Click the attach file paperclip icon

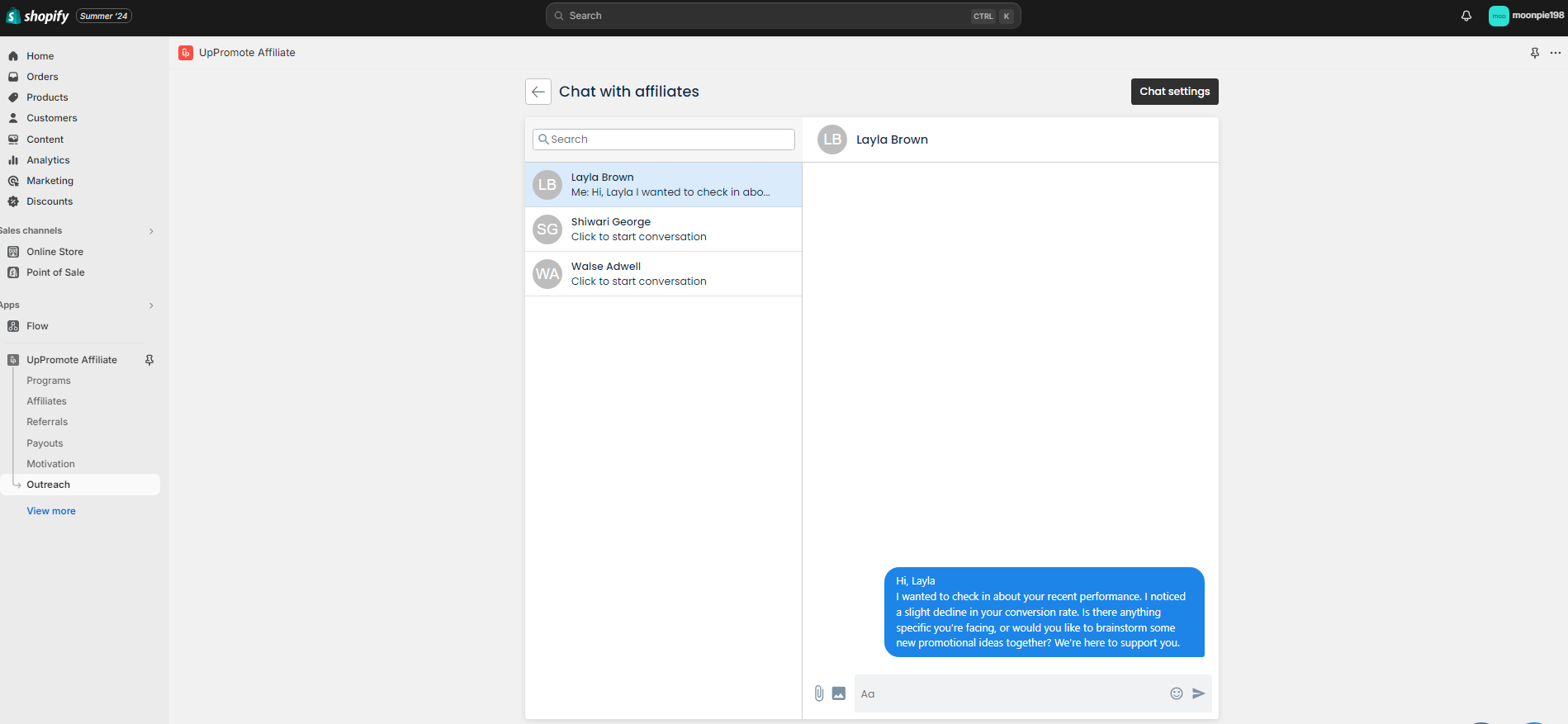[x=818, y=693]
